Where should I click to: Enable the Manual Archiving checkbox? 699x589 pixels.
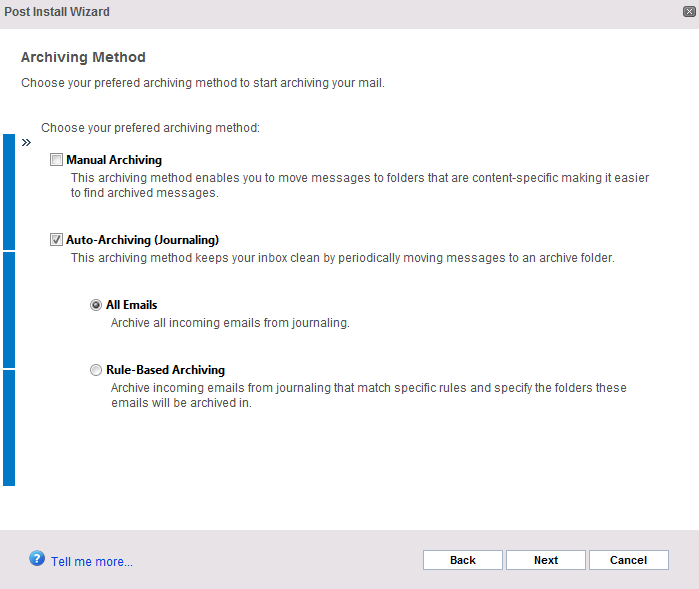(x=56, y=160)
